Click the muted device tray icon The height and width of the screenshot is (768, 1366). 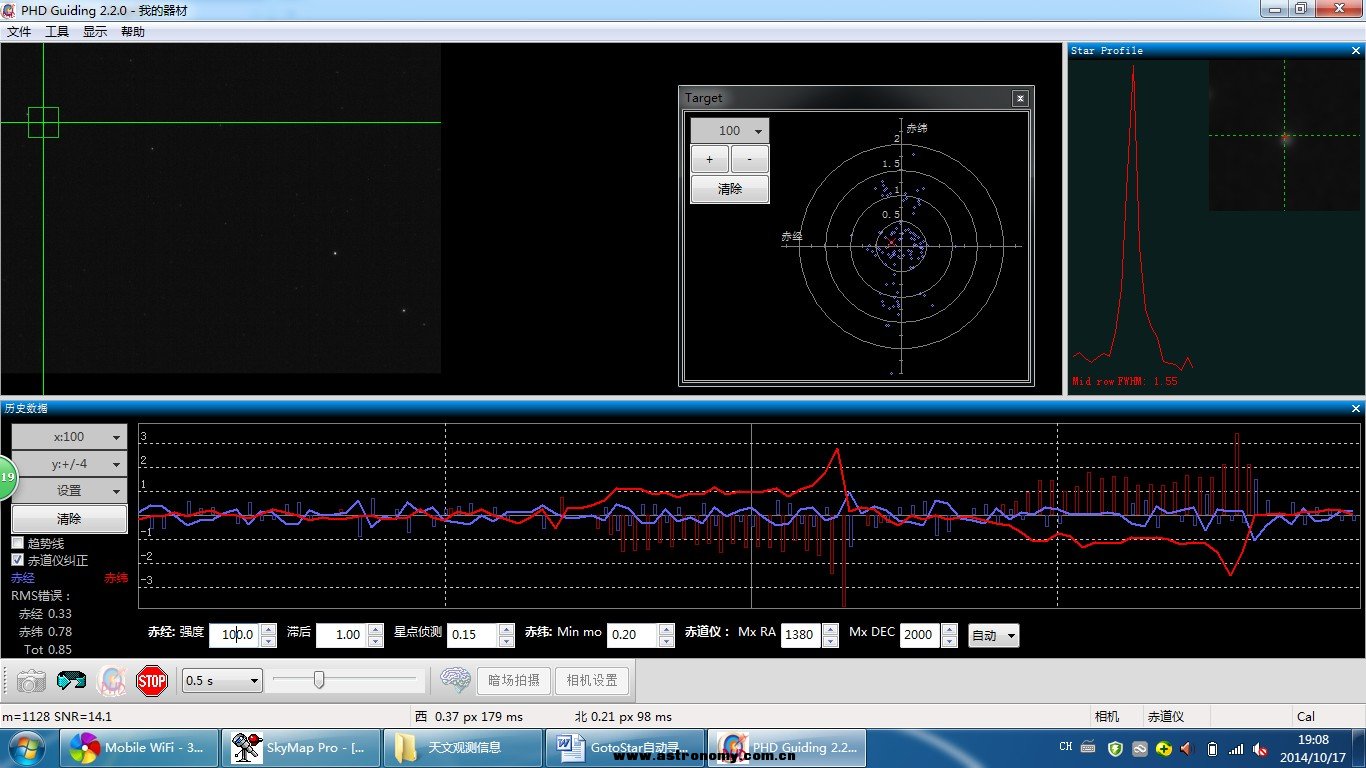pyautogui.click(x=1261, y=748)
